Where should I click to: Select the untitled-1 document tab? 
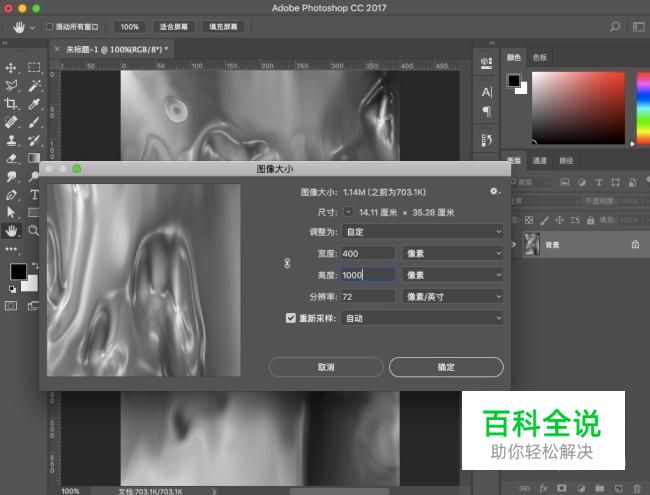112,50
